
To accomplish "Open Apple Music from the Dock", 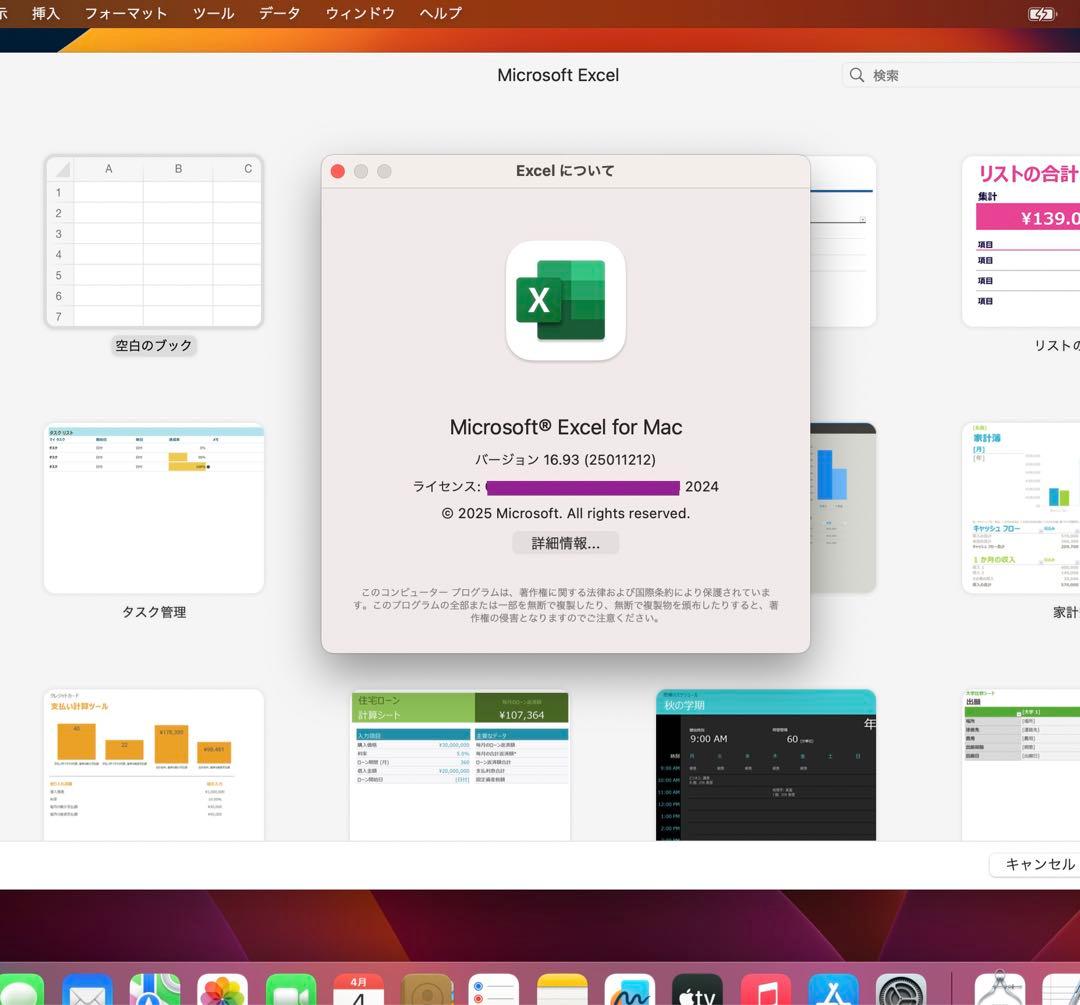I will click(765, 990).
